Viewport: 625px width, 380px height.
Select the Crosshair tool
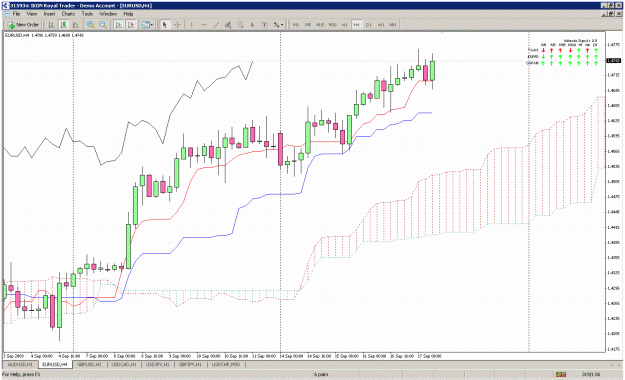(x=177, y=25)
